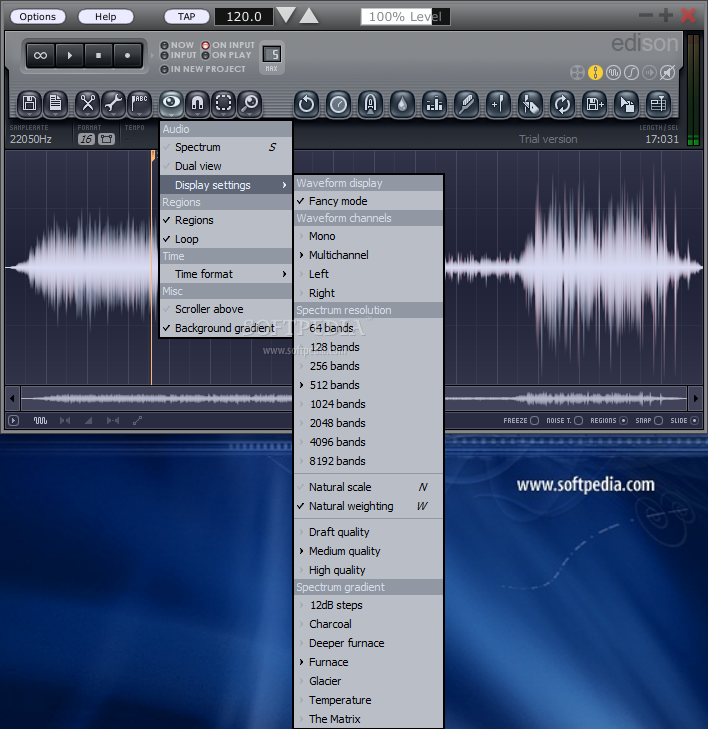The height and width of the screenshot is (729, 708).
Task: Select Dual view menu item
Action: click(226, 166)
